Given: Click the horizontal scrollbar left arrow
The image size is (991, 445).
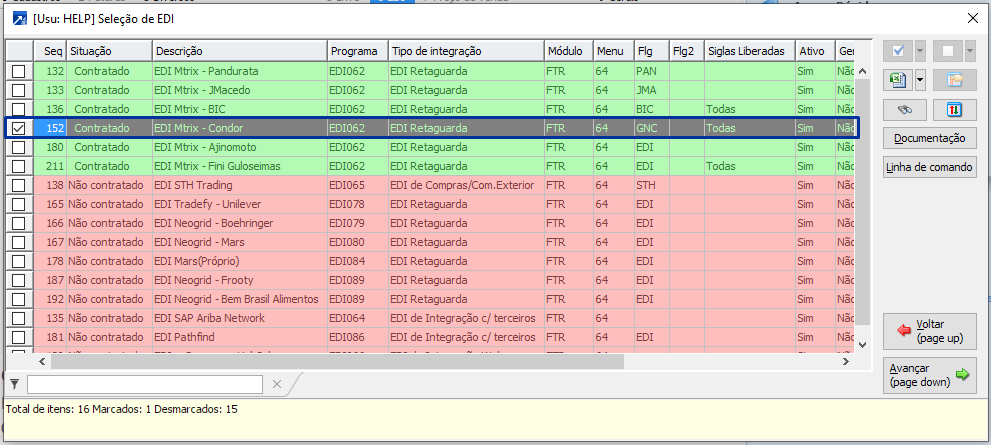Looking at the screenshot, I should click(42, 362).
